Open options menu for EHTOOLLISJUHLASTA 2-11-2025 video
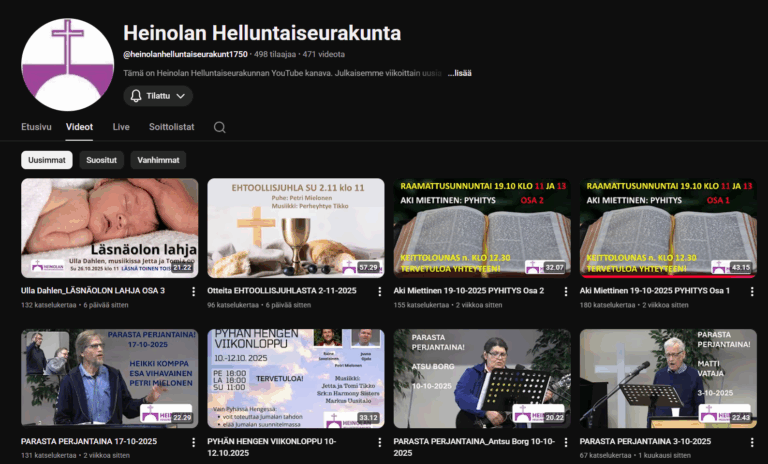768x464 pixels. [x=381, y=292]
